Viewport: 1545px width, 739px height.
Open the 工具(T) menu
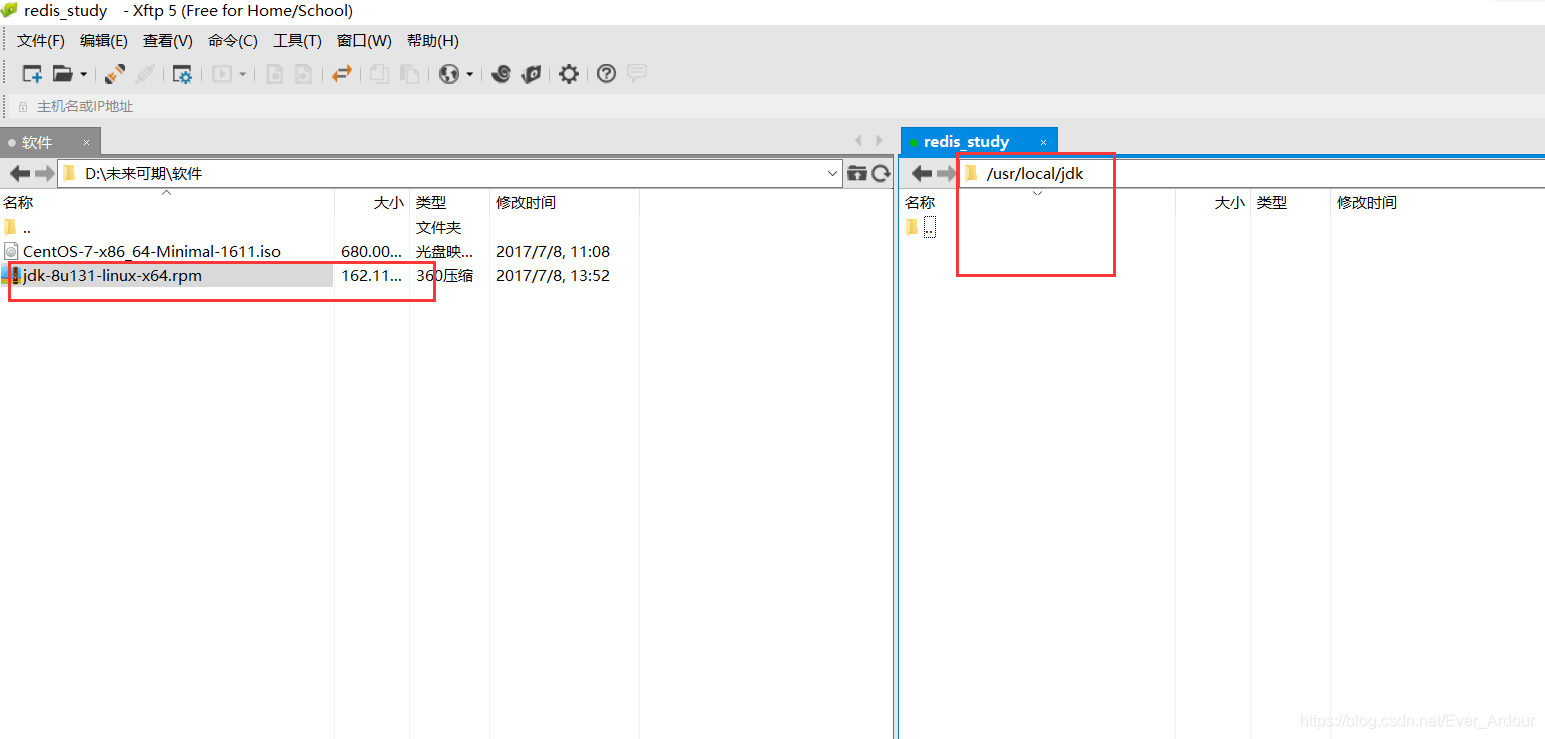pos(298,41)
